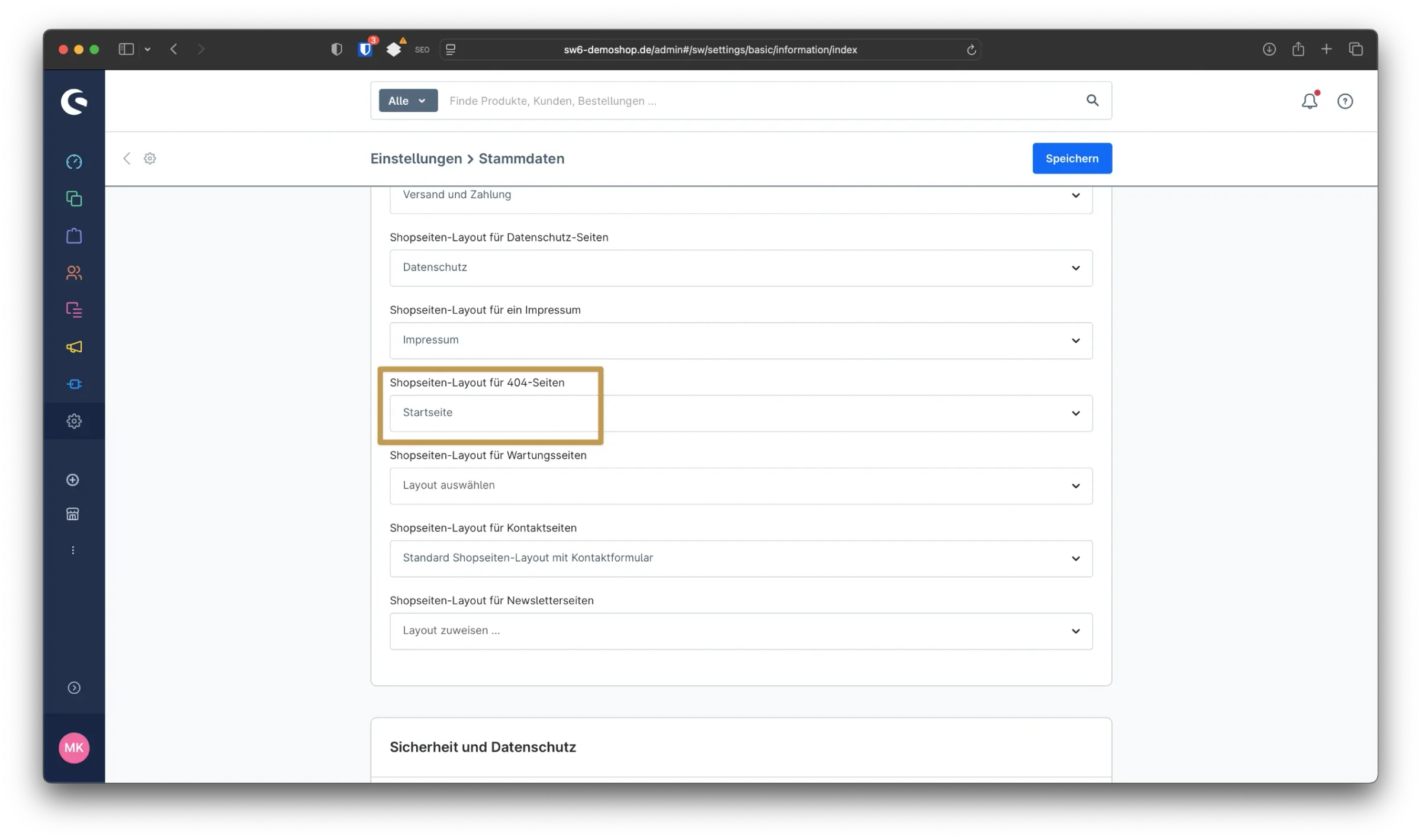Open the Orders shopping bag icon
The height and width of the screenshot is (840, 1421).
[74, 236]
